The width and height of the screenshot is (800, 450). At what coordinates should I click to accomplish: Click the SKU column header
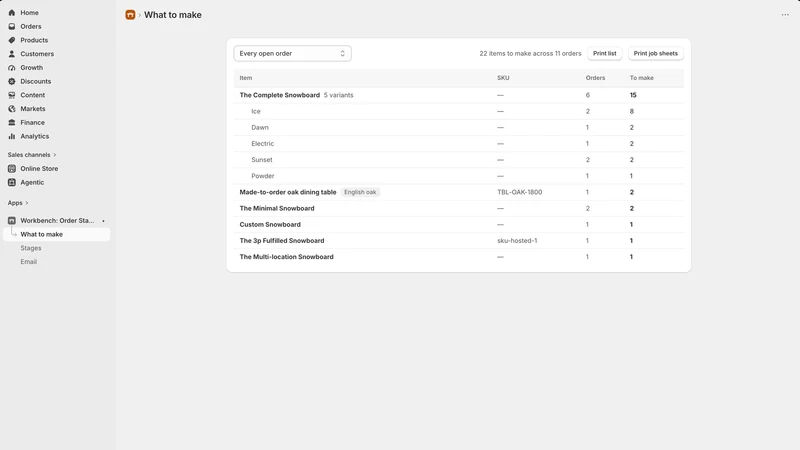pos(503,78)
